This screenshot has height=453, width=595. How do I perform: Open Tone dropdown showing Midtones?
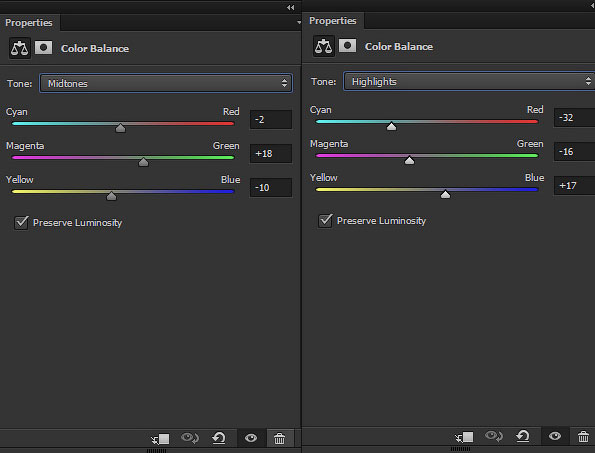click(x=166, y=83)
